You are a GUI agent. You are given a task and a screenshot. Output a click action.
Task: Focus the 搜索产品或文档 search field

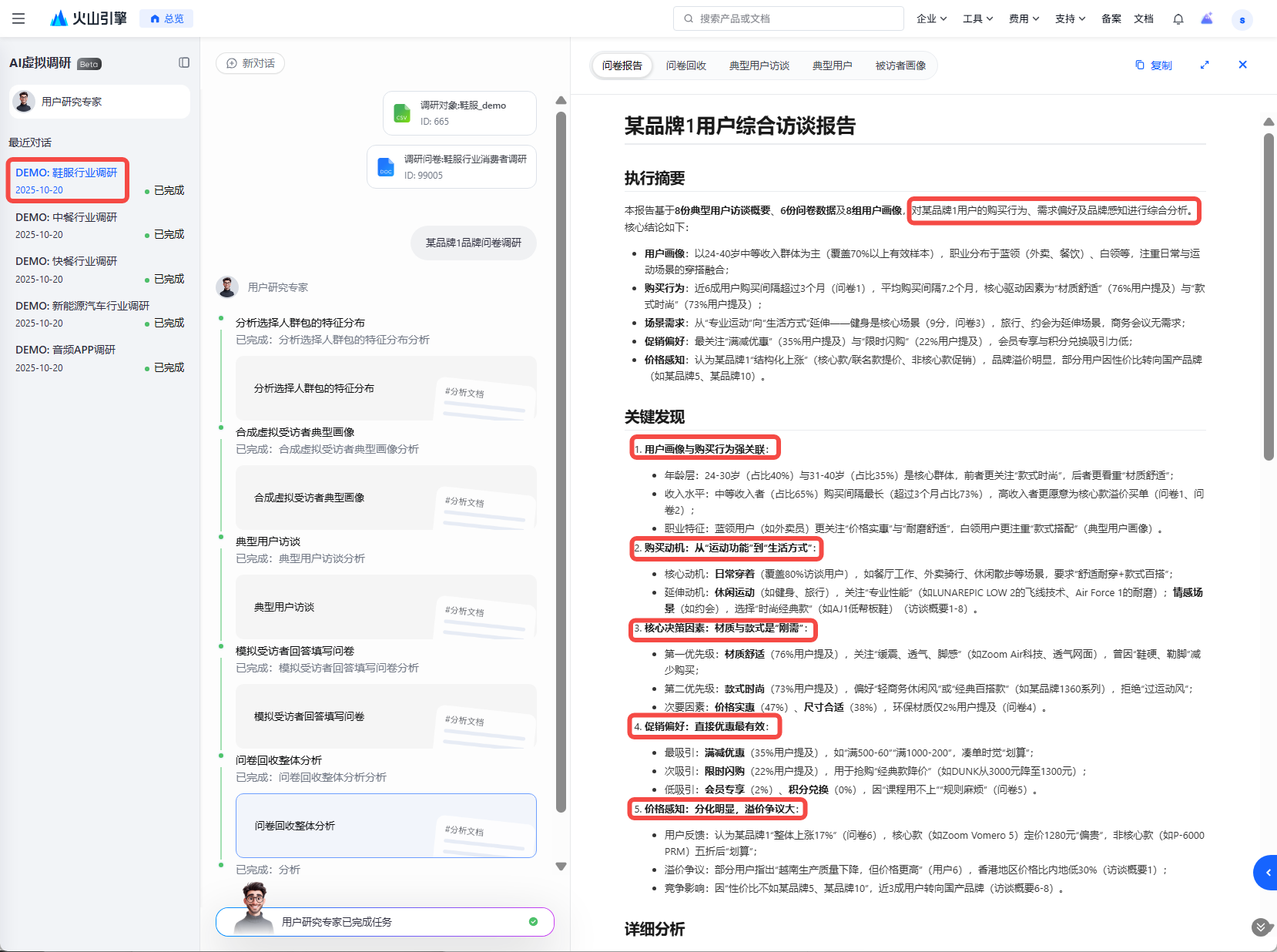coord(789,18)
